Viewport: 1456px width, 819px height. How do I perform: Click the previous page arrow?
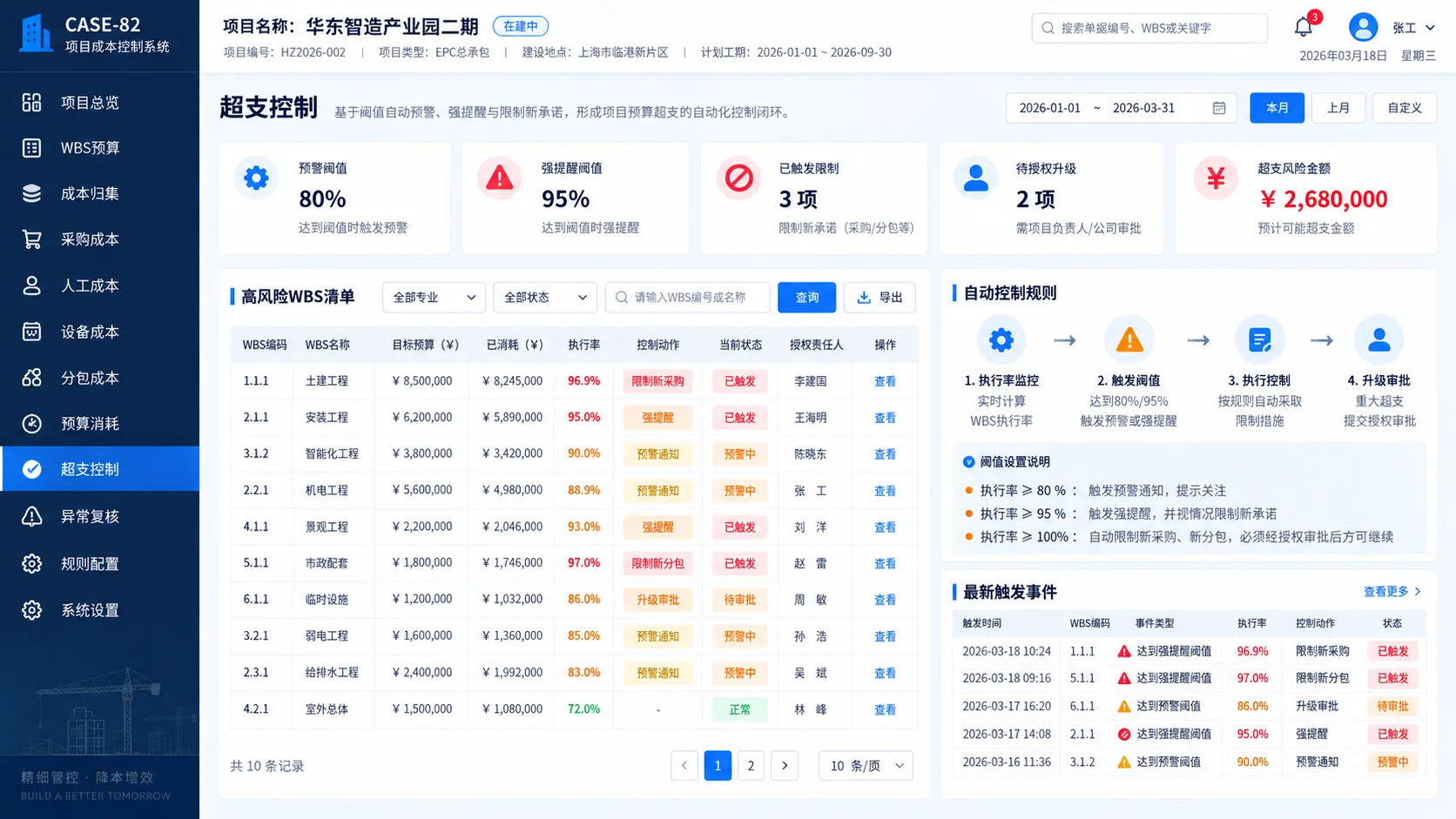(x=684, y=766)
